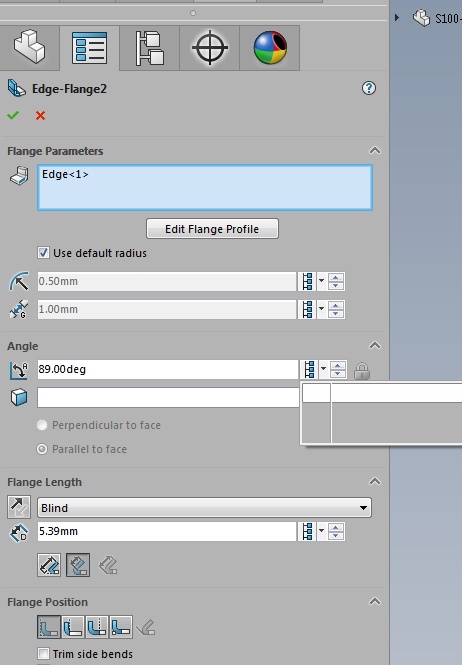Screen dimensions: 462x665
Task: Select Bend from Virtual Sharp position
Action: coord(121,627)
